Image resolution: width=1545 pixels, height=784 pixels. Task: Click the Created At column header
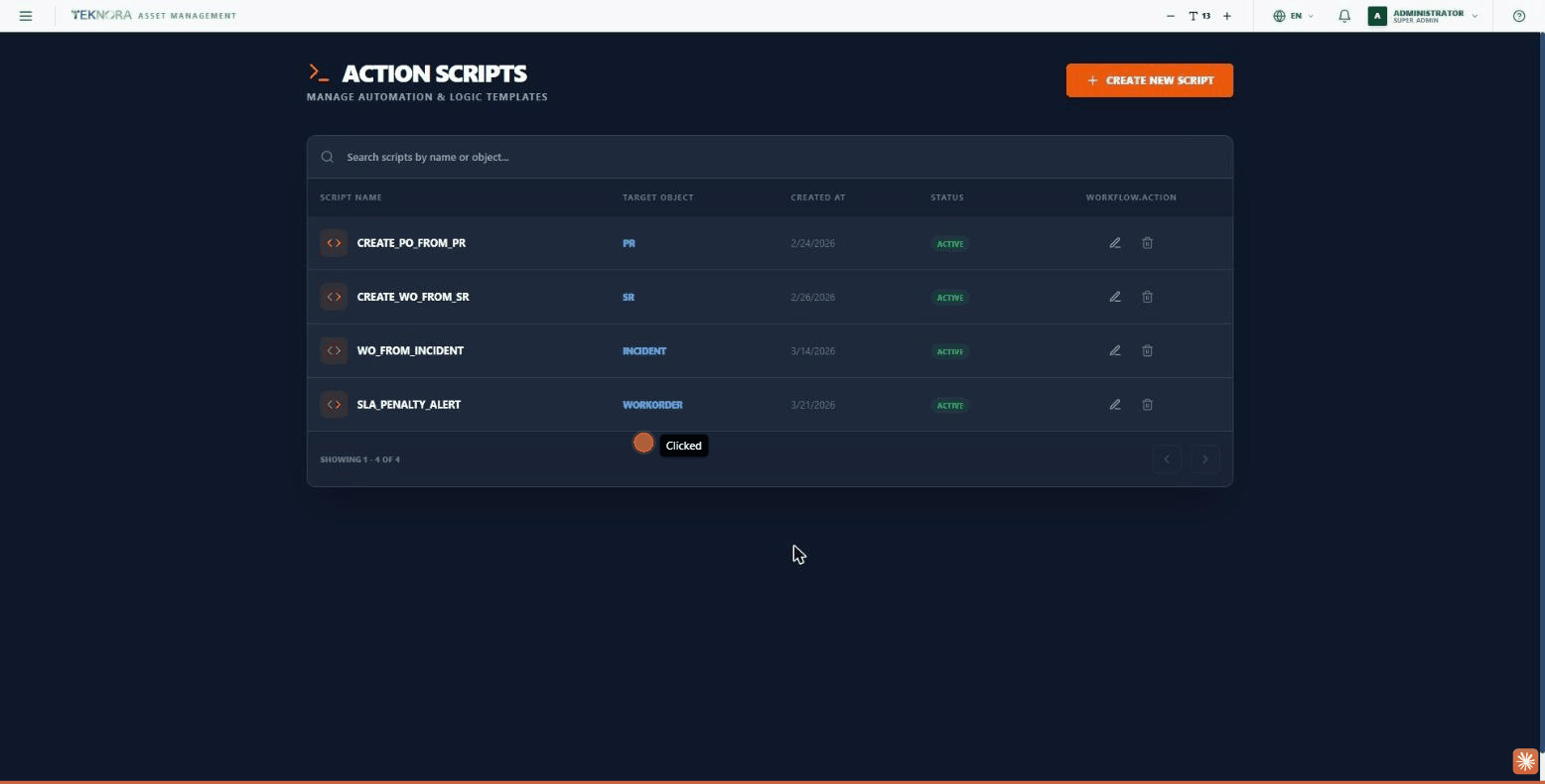(818, 197)
